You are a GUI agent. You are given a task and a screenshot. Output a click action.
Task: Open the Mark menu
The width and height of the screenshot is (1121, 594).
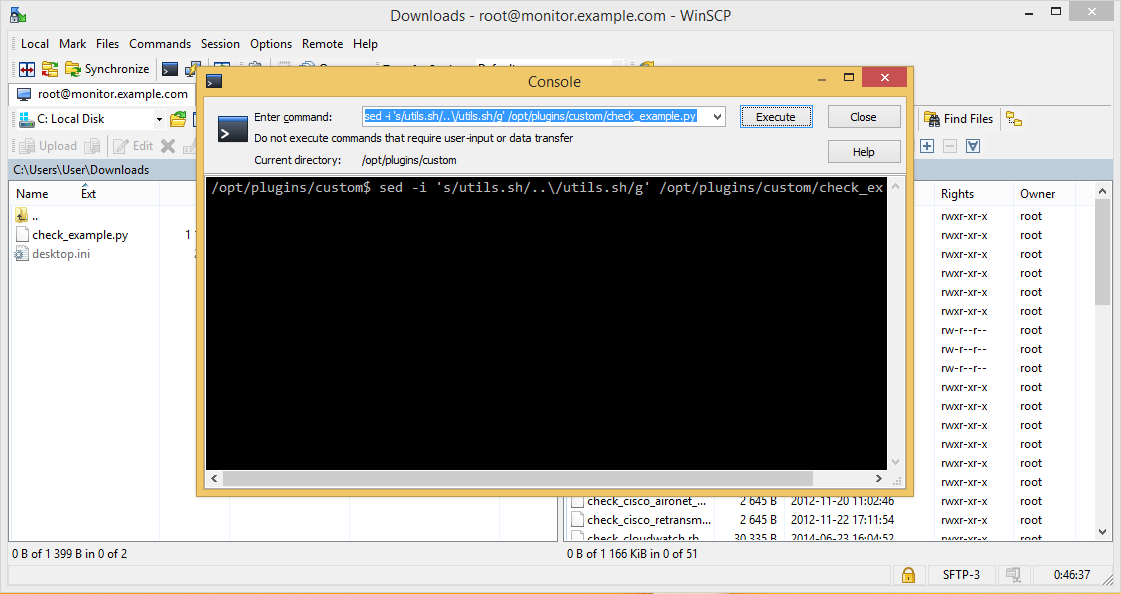tap(72, 44)
